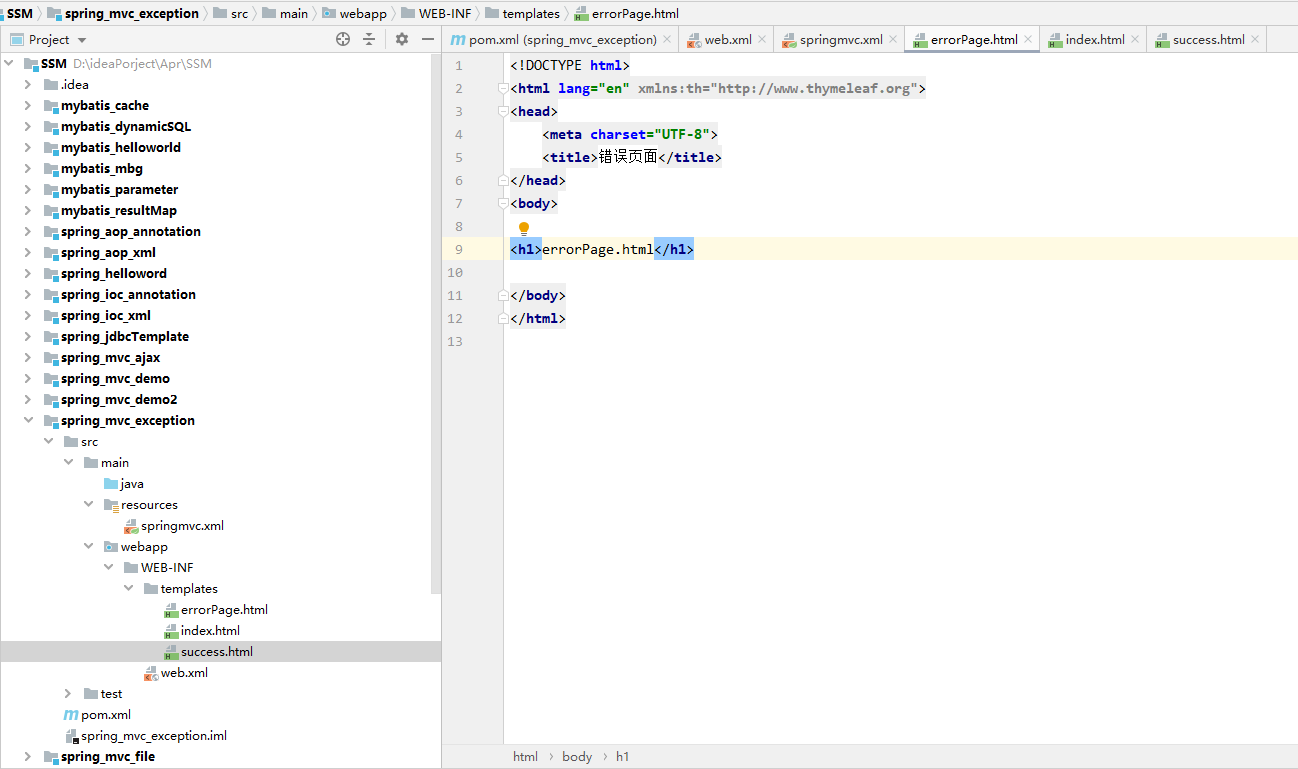
Task: Collapse the spring_mvc_exception module
Action: pos(28,421)
